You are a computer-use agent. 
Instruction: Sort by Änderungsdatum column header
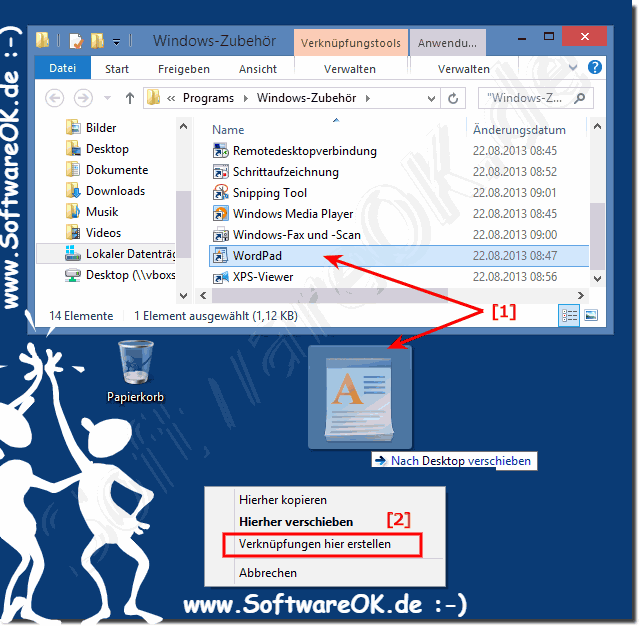click(x=519, y=130)
